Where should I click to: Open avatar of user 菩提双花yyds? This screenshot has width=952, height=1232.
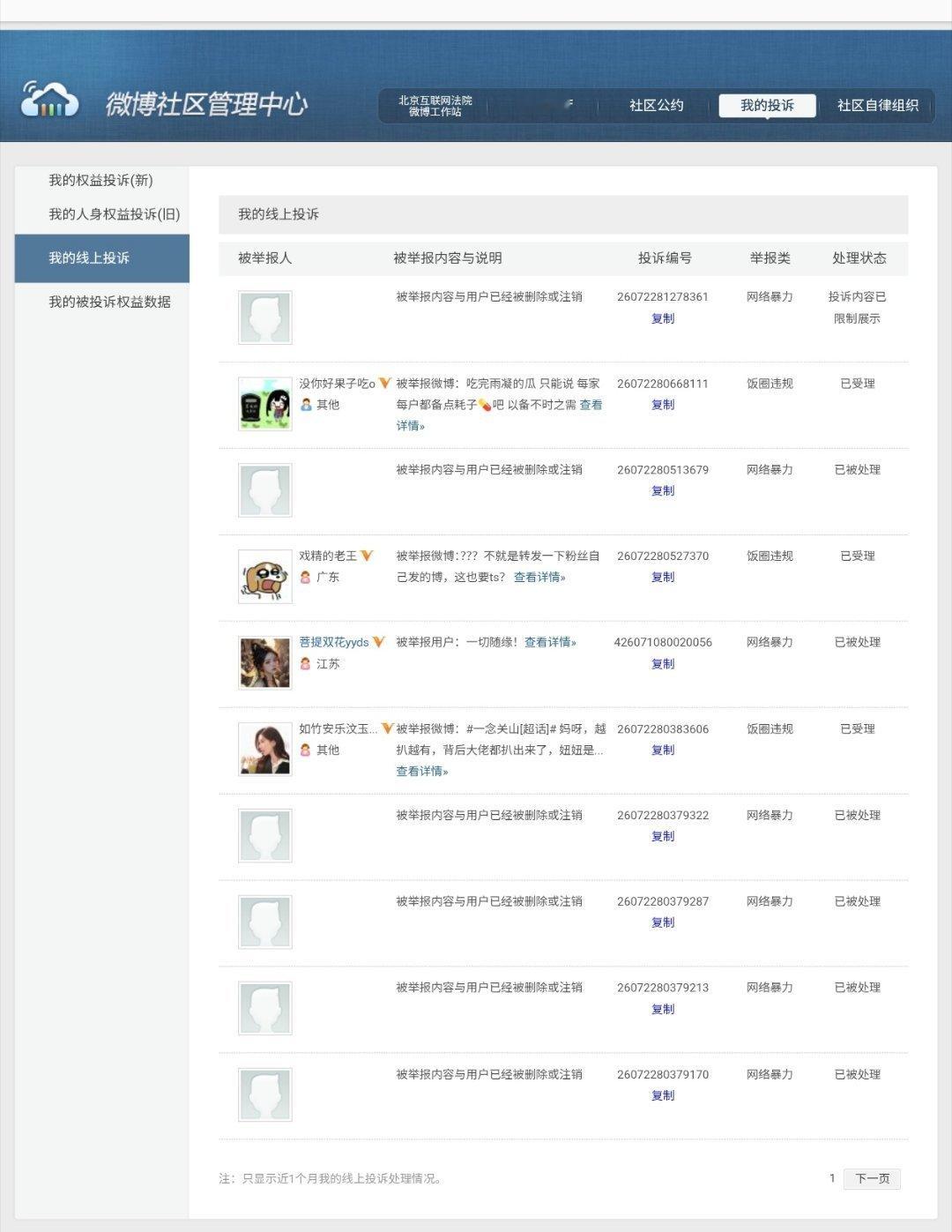click(x=264, y=663)
